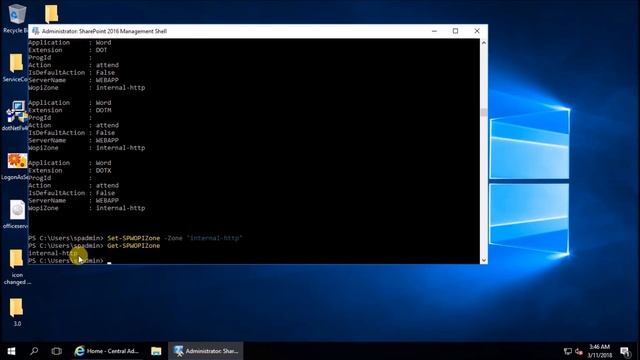
Task: Click the shell vertical scrollbar thumb
Action: click(x=484, y=112)
